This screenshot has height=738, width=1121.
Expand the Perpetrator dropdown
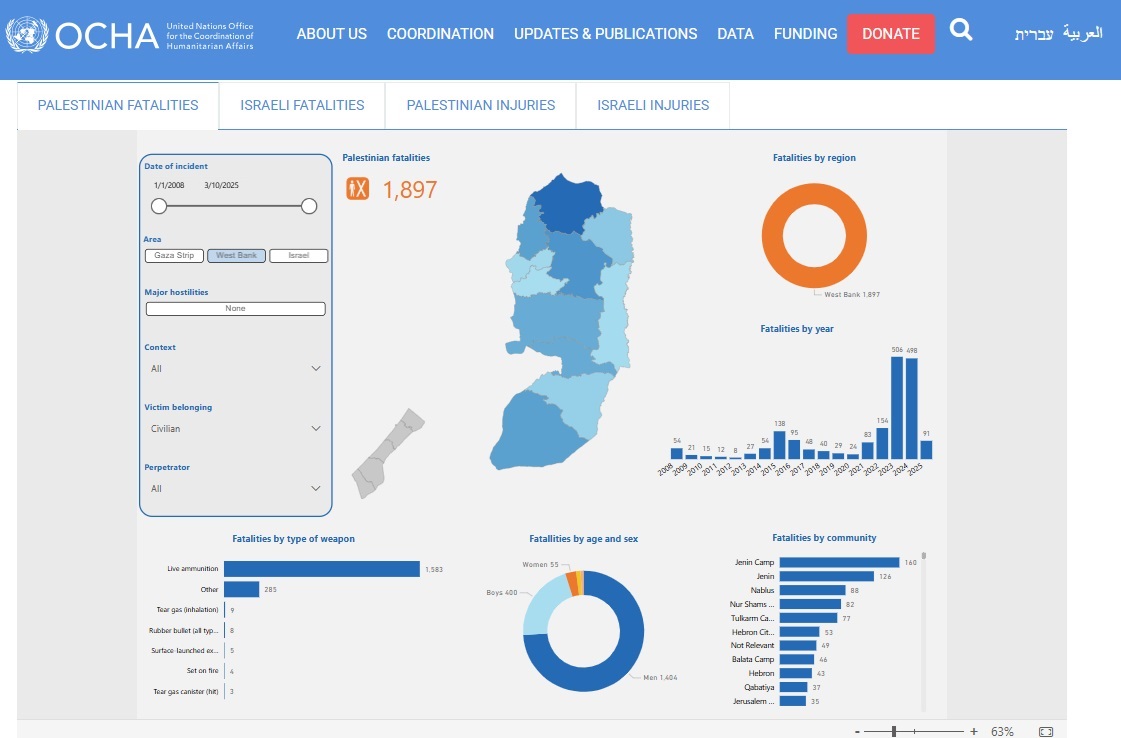click(235, 489)
